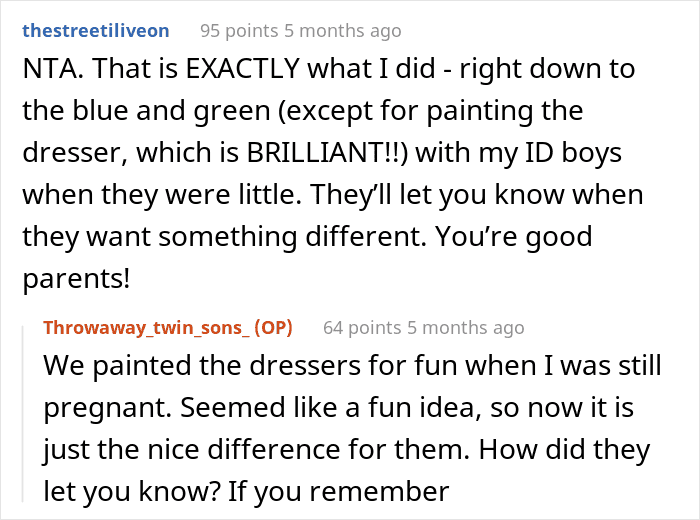
Task: Click the "64 points" score on OP's reply
Action: [364, 327]
